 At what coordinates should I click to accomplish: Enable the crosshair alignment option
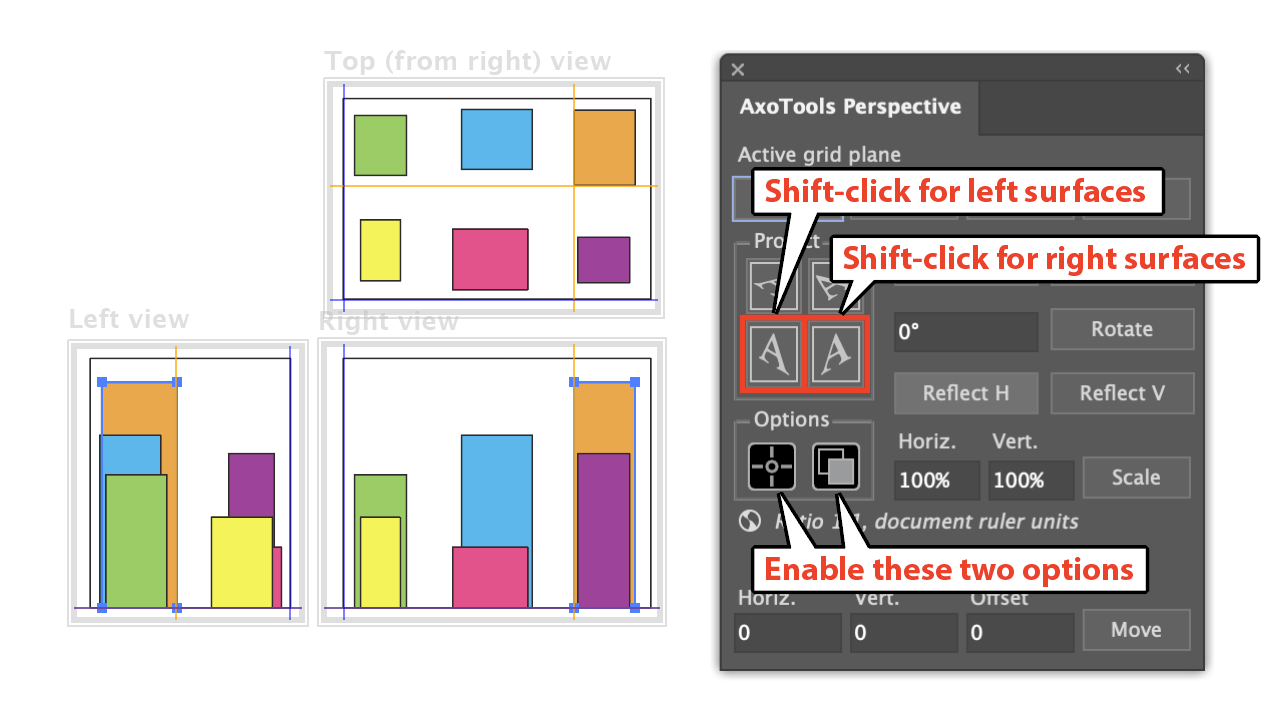coord(772,467)
